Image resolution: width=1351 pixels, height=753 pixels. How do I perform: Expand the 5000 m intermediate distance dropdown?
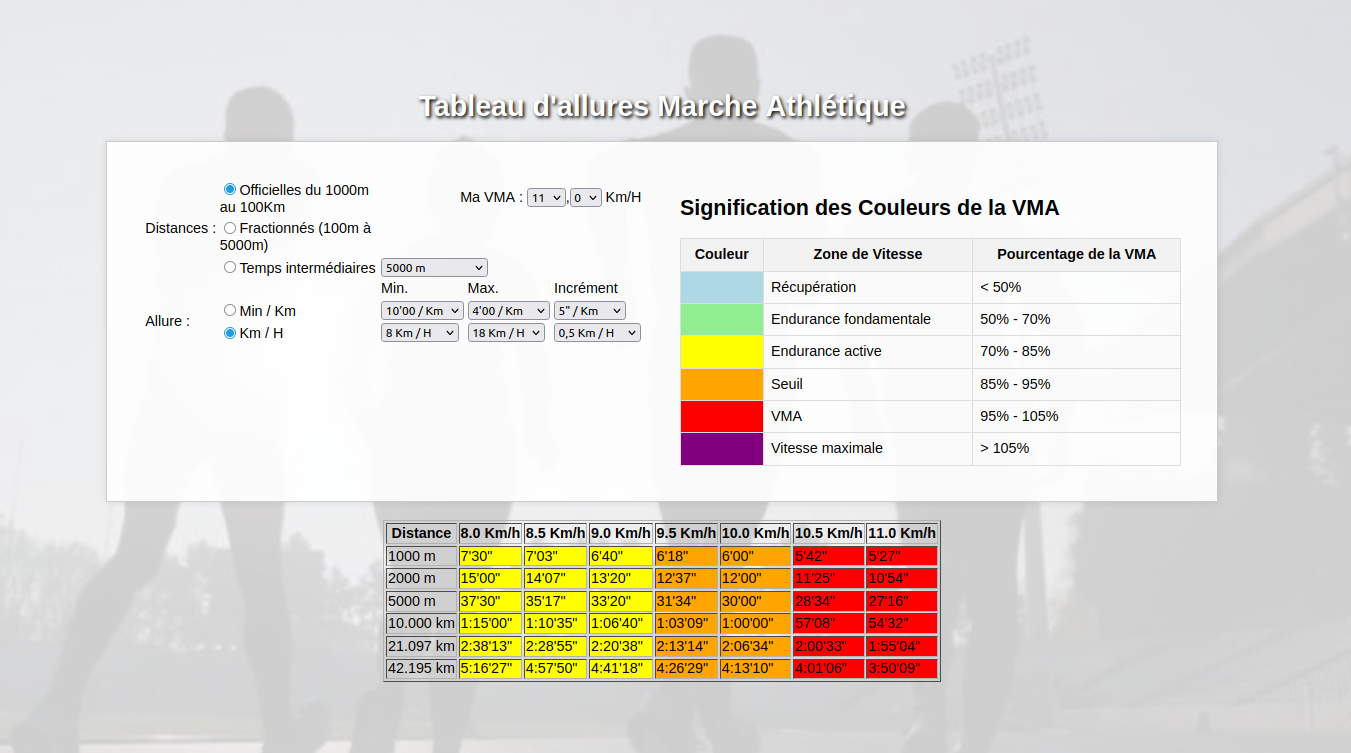click(x=434, y=268)
